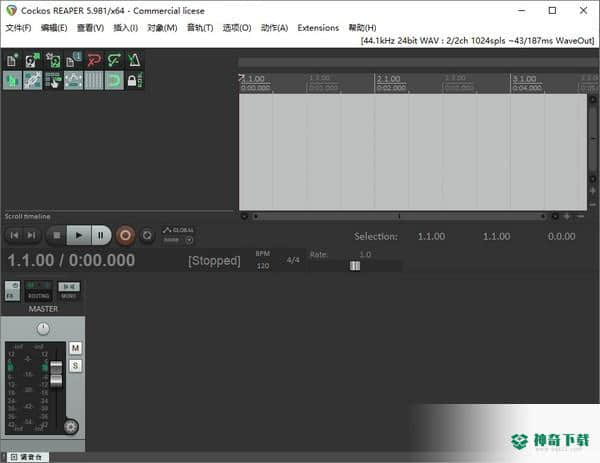The image size is (600, 463).
Task: Click the horizontal zoom-in plus button
Action: [567, 217]
